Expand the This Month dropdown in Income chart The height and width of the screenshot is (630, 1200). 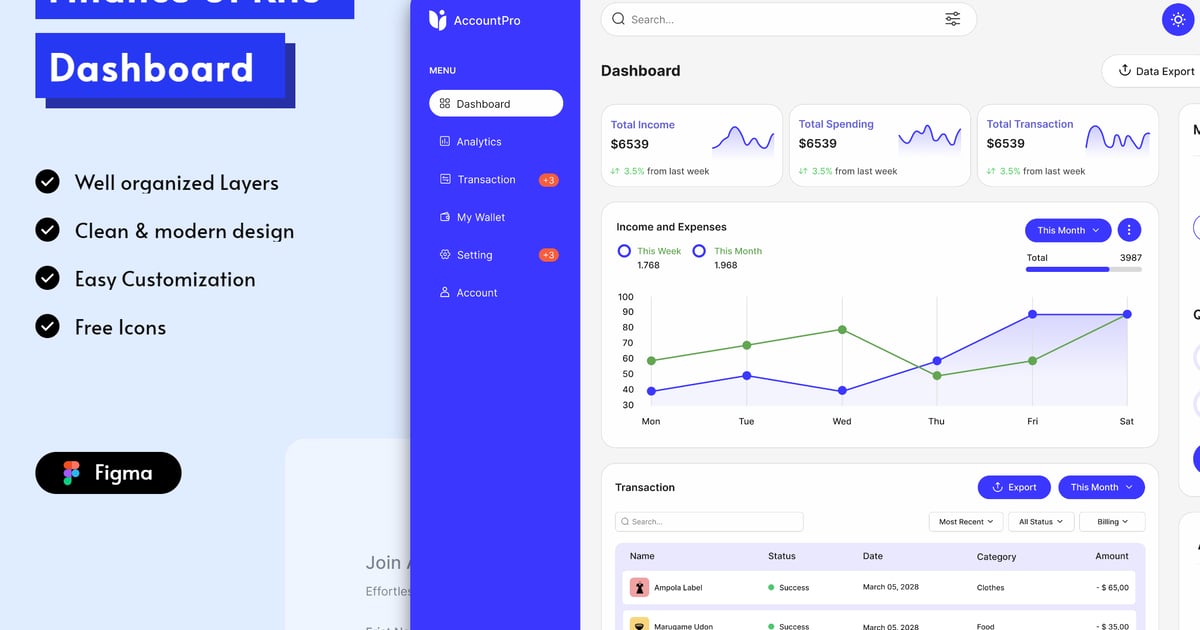(1068, 230)
